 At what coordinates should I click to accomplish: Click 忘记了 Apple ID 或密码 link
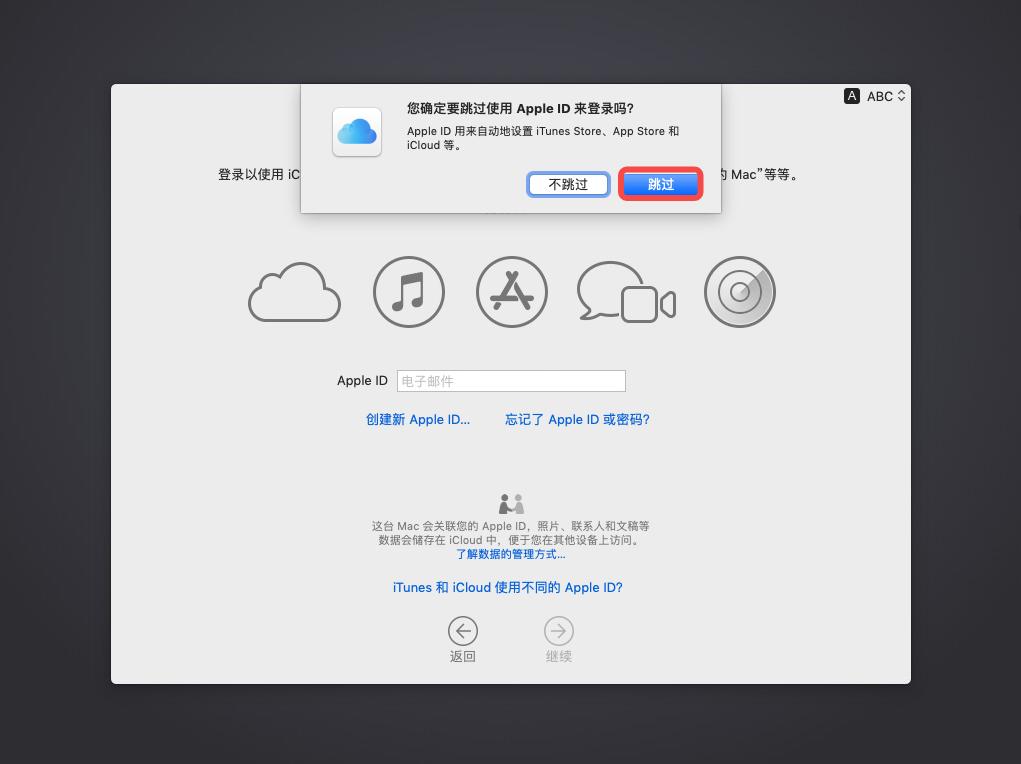pos(577,420)
